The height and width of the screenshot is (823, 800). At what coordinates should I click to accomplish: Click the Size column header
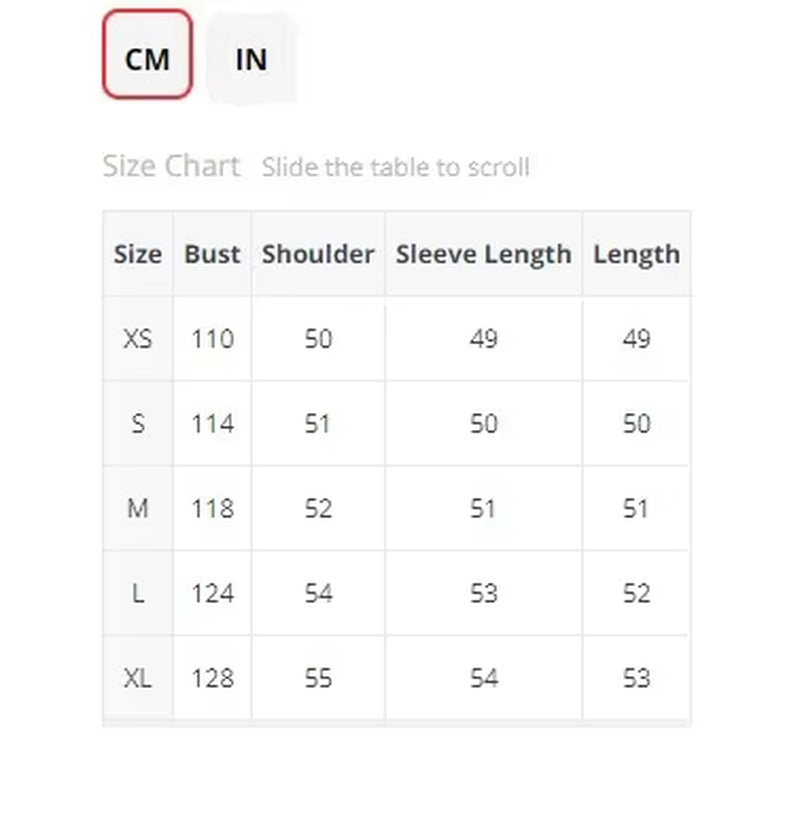tap(138, 254)
